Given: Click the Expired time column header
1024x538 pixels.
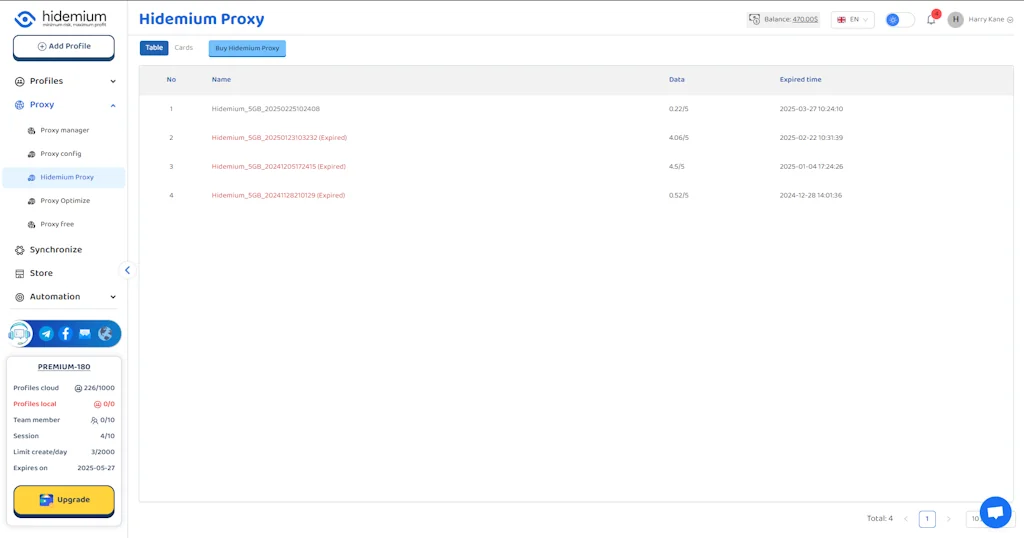Looking at the screenshot, I should click(x=801, y=80).
